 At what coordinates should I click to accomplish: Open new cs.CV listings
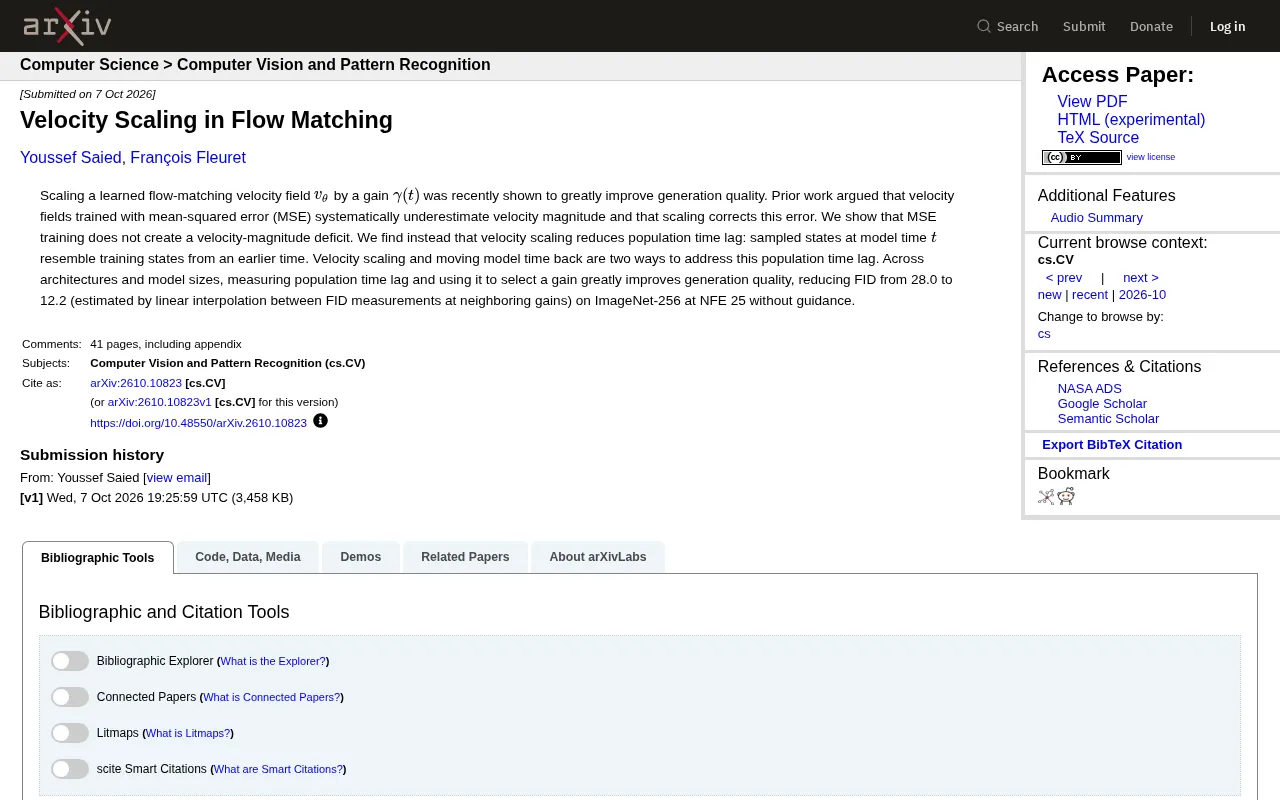tap(1049, 295)
